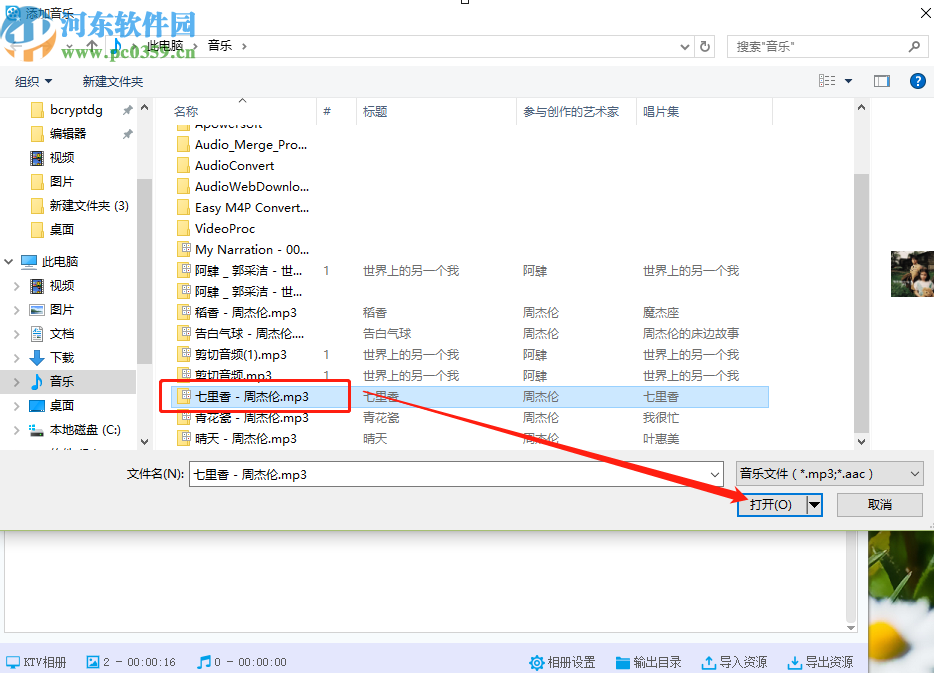Viewport: 934px width, 674px height.
Task: Click 取消 button
Action: pos(880,505)
